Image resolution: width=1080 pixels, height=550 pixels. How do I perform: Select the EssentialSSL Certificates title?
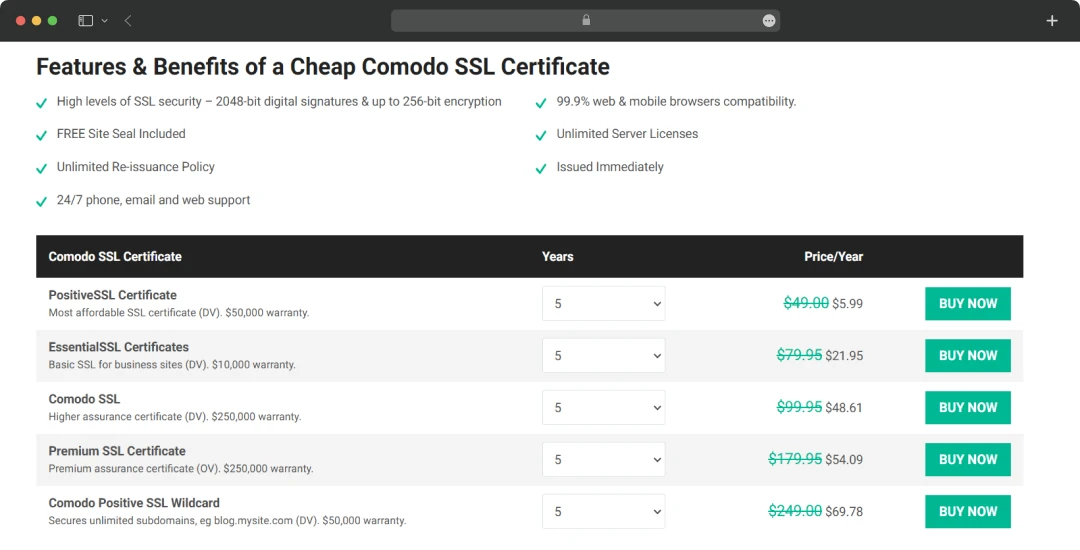[118, 347]
